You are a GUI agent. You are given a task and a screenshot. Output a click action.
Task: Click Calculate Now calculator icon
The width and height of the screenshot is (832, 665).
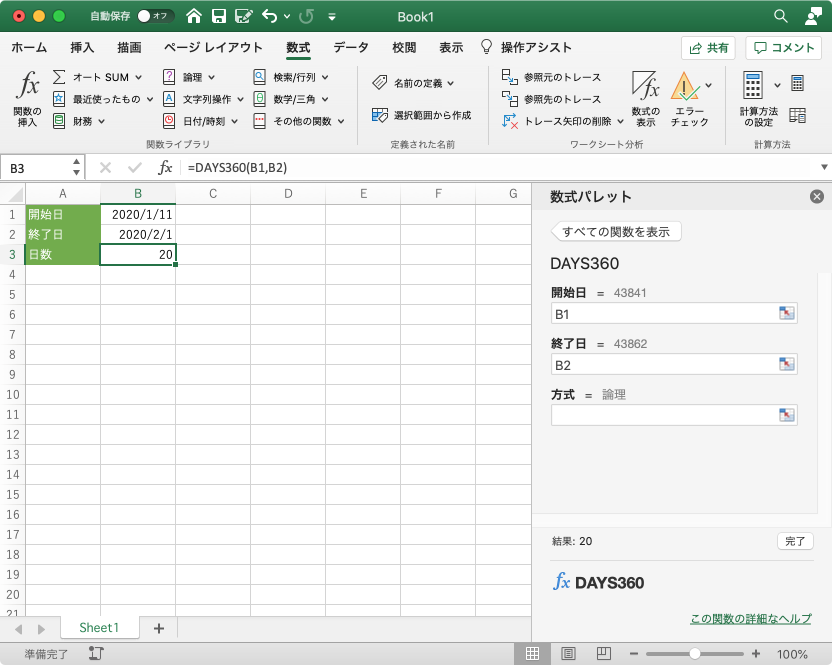(797, 83)
